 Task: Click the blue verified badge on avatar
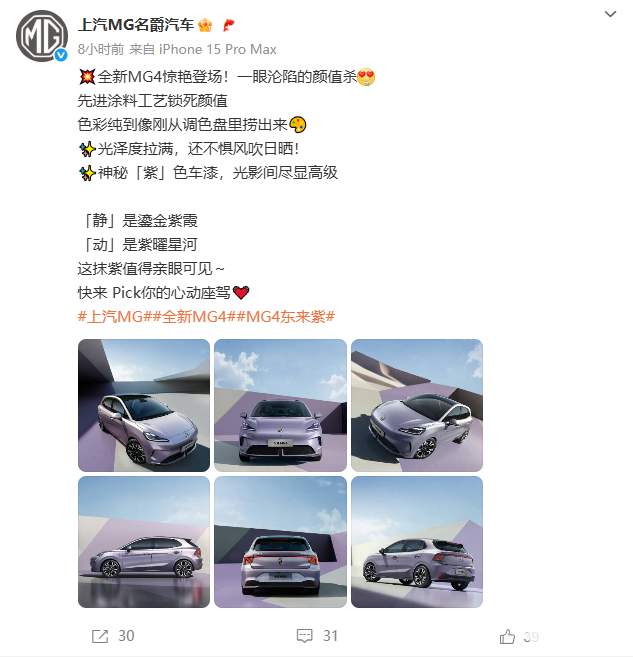[62, 55]
